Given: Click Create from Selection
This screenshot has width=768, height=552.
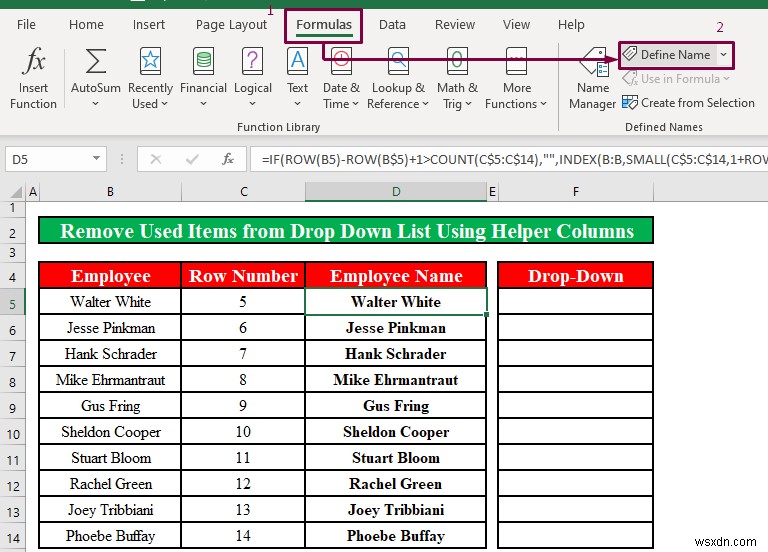Looking at the screenshot, I should (x=688, y=103).
